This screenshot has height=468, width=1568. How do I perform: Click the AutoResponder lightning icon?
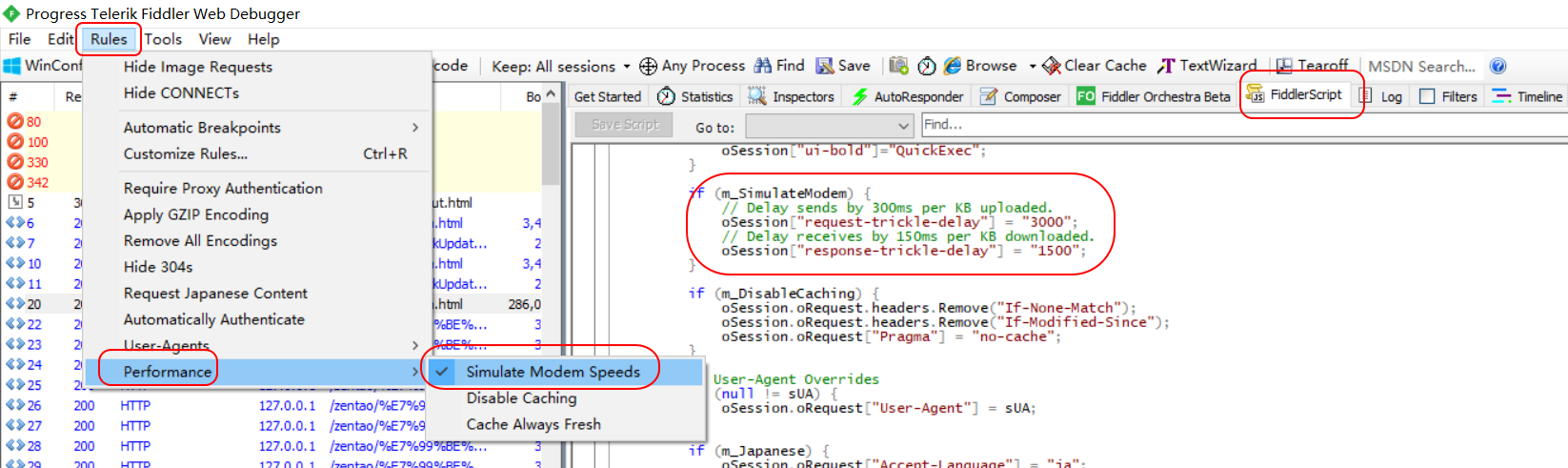[x=860, y=96]
